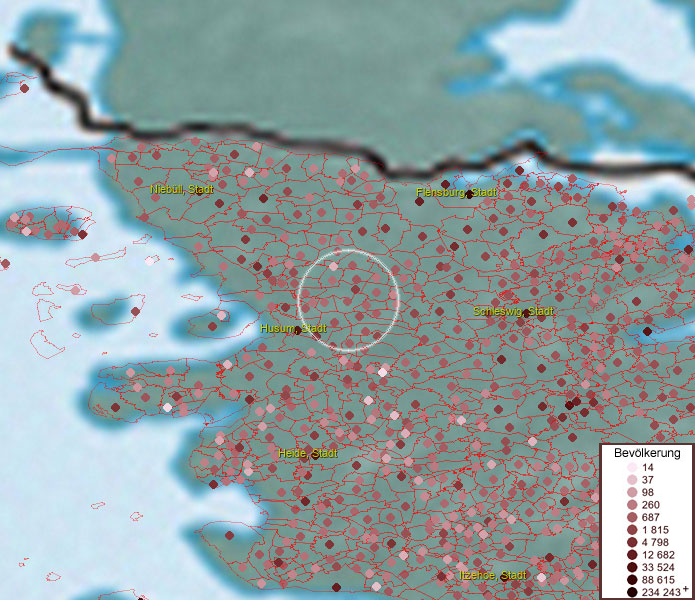The image size is (695, 600).
Task: Click the Flensburg, Stadt map label
Action: tap(456, 192)
